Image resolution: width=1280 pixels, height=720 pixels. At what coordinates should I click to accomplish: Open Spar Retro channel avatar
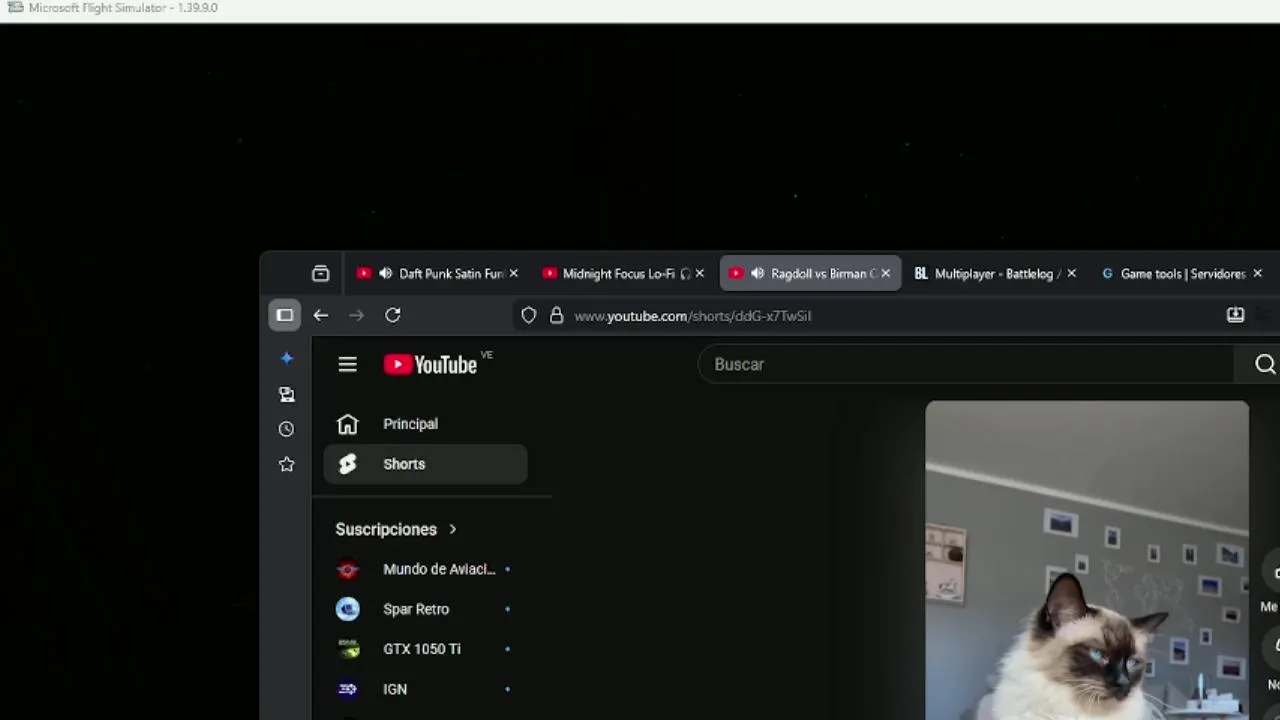[347, 609]
